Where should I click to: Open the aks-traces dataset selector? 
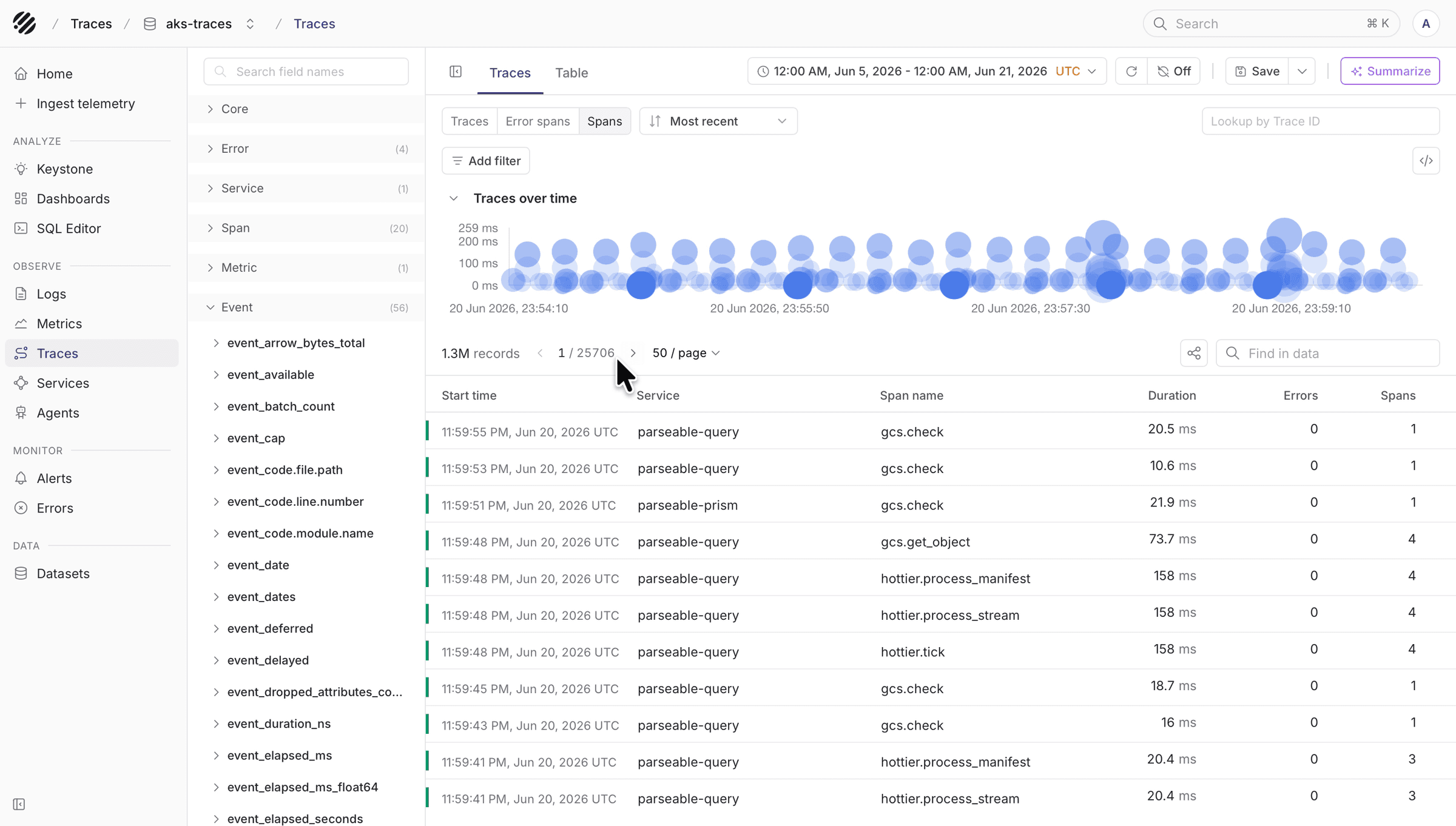(199, 24)
